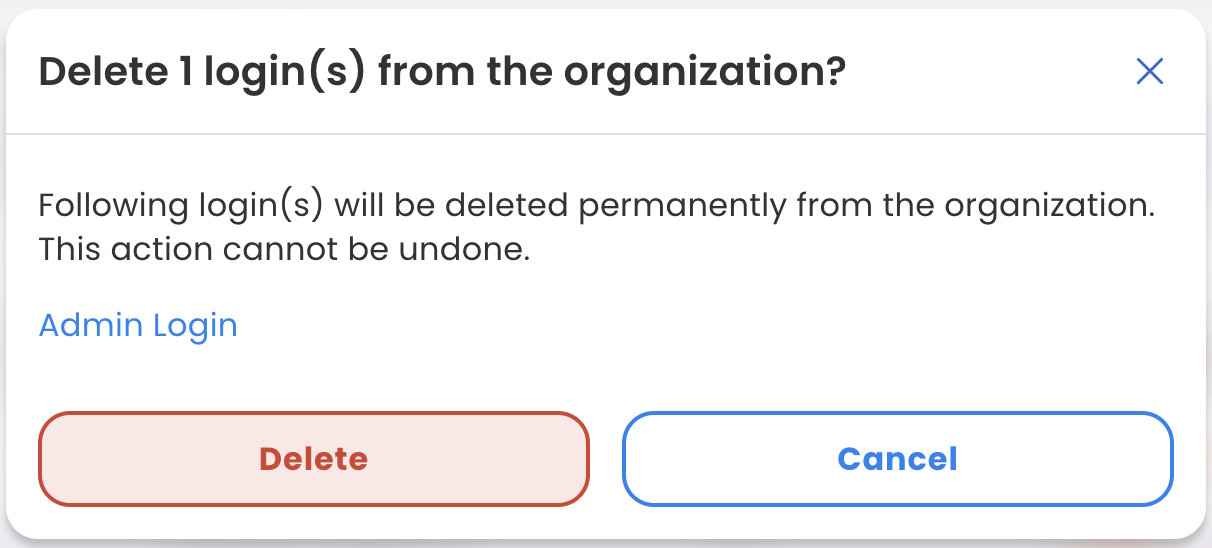View the login named Admin Login
The height and width of the screenshot is (548, 1212).
[138, 325]
